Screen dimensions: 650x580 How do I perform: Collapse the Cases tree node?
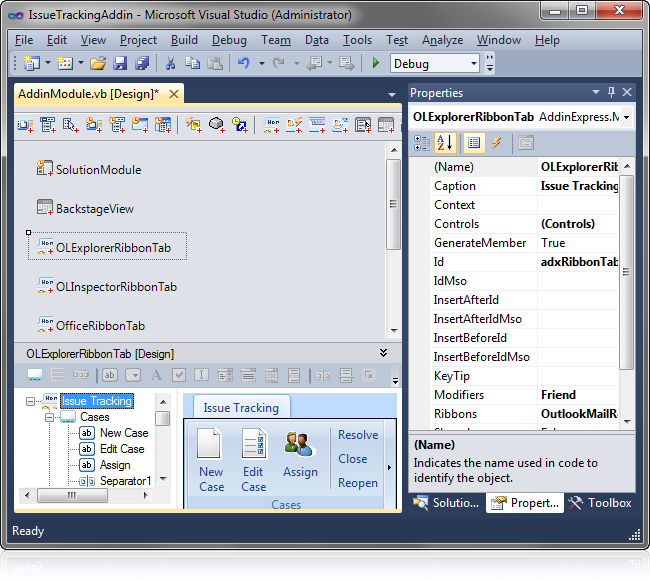[49, 417]
